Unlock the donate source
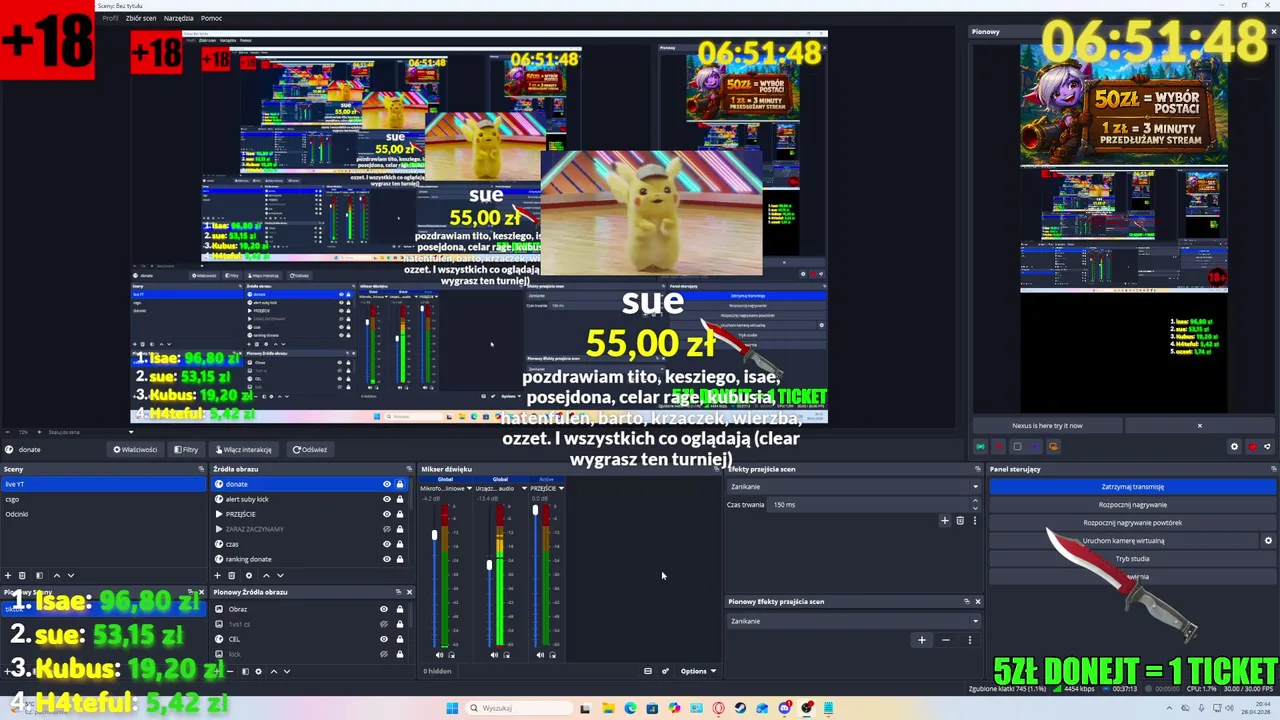The height and width of the screenshot is (720, 1280). click(x=400, y=484)
